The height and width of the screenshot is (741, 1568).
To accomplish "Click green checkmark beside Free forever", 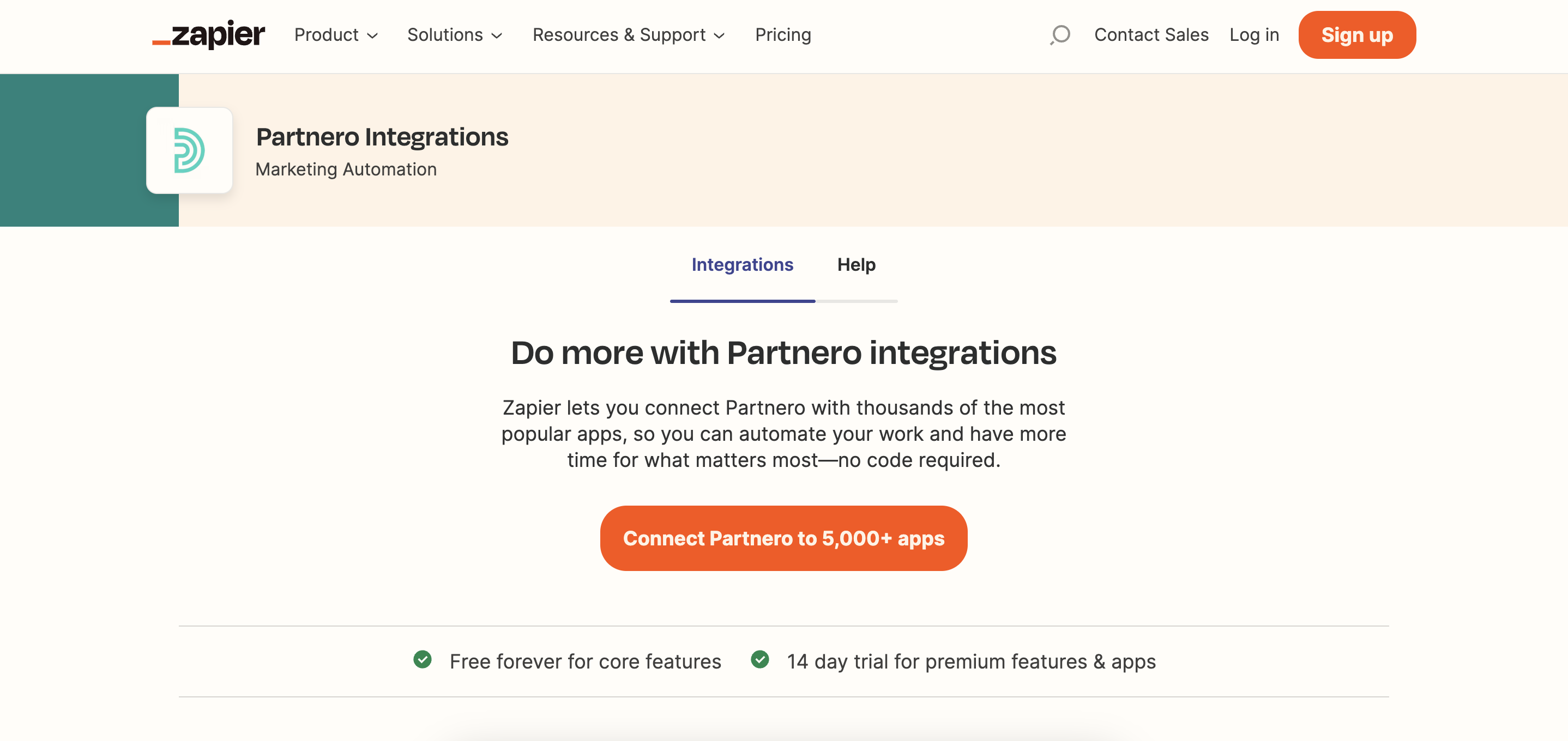I will [423, 659].
